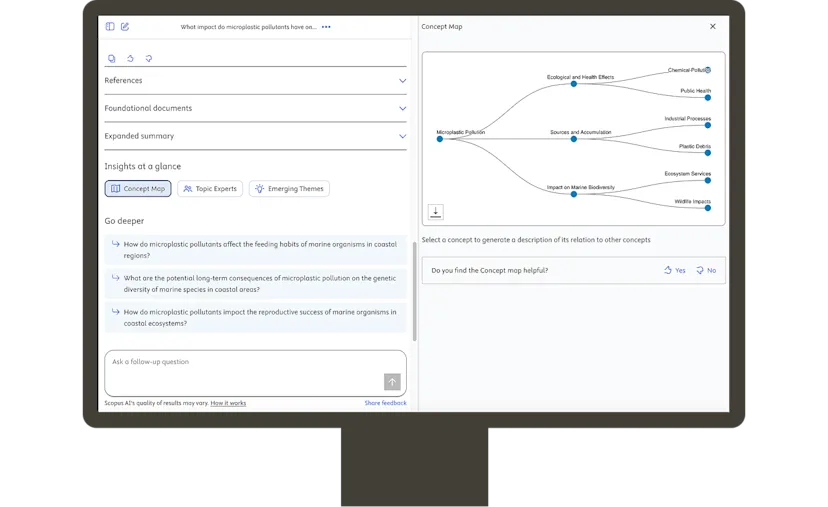The width and height of the screenshot is (828, 507).
Task: Download the concept map image
Action: [x=436, y=212]
